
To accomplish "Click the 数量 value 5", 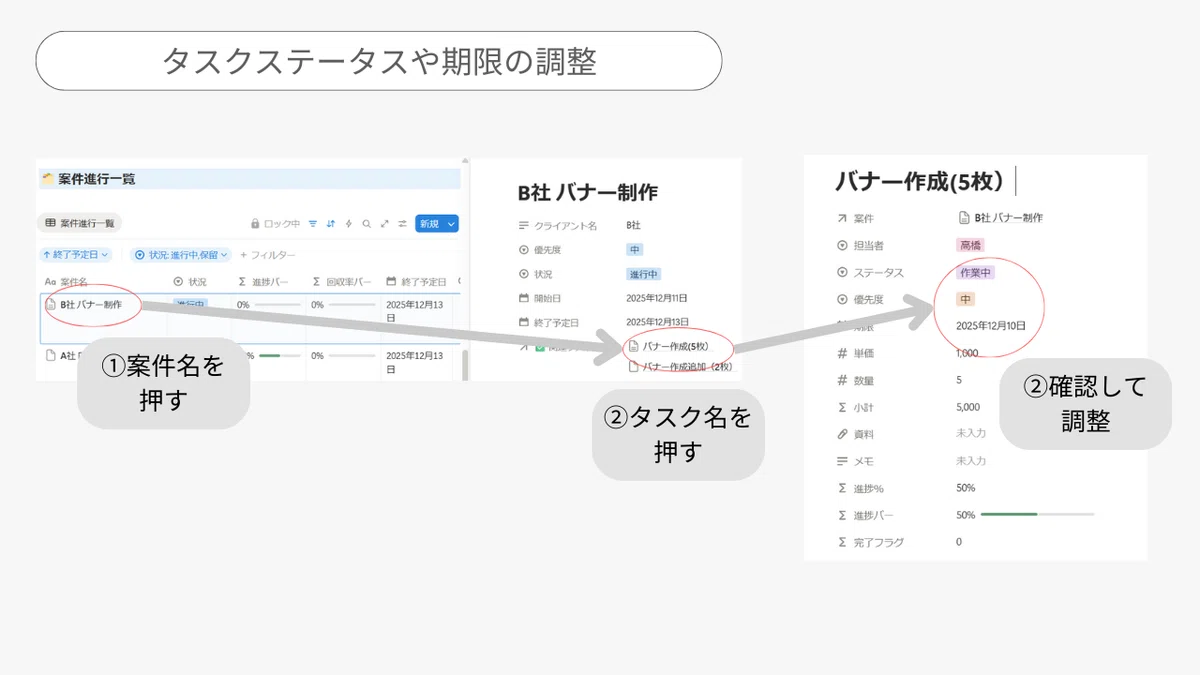I will point(959,380).
